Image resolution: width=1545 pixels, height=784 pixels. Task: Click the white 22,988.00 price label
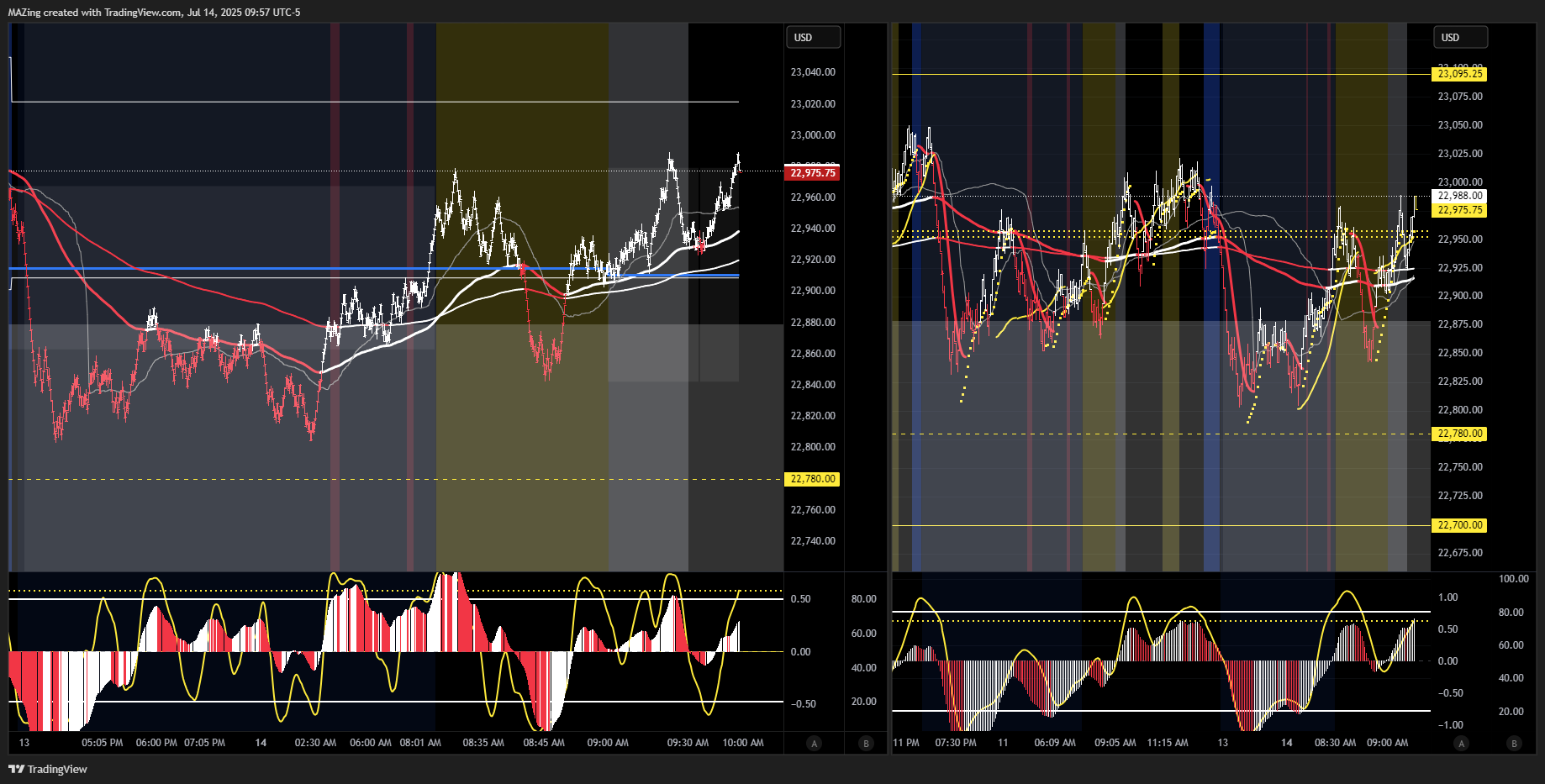pyautogui.click(x=1459, y=196)
